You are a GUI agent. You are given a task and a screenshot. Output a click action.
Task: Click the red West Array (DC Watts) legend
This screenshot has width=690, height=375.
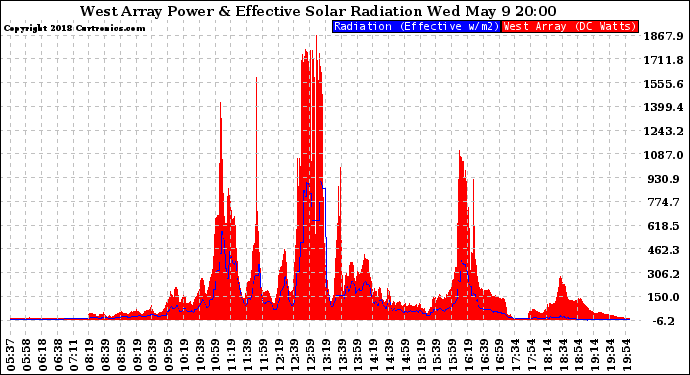tap(570, 26)
